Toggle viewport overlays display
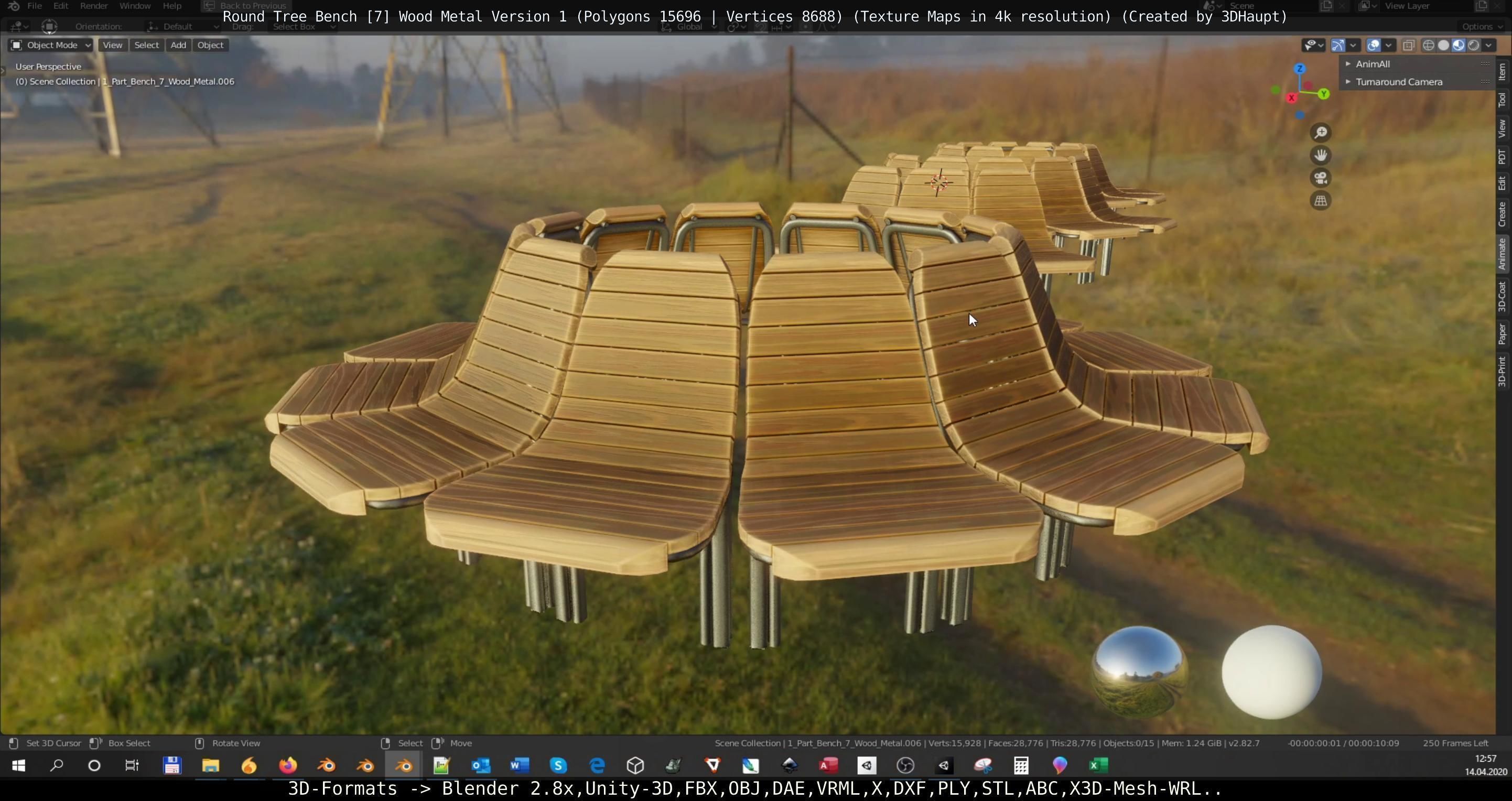 (1374, 45)
